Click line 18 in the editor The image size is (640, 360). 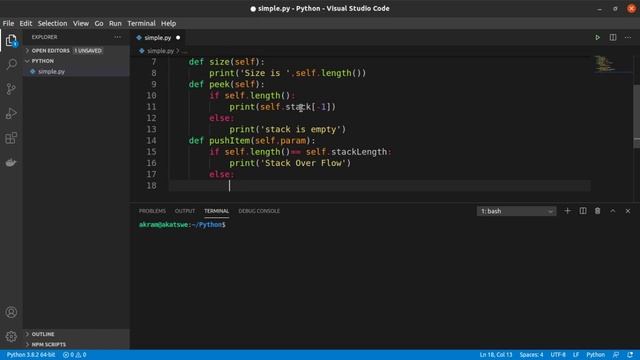[x=380, y=186]
